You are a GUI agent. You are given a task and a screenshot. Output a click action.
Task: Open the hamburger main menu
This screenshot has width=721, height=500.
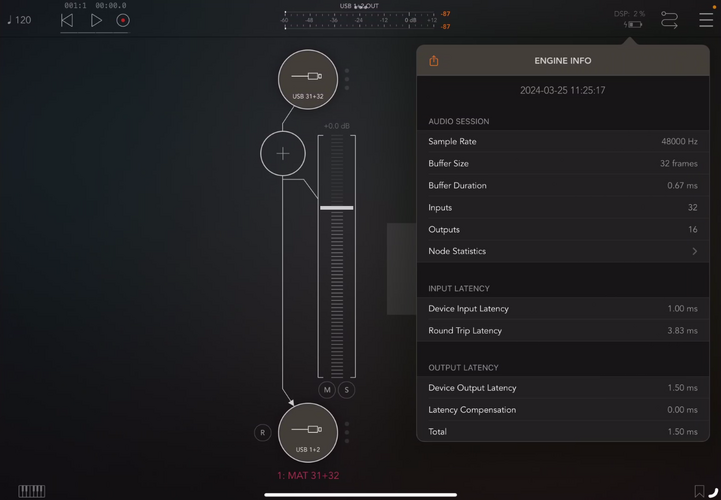[706, 20]
